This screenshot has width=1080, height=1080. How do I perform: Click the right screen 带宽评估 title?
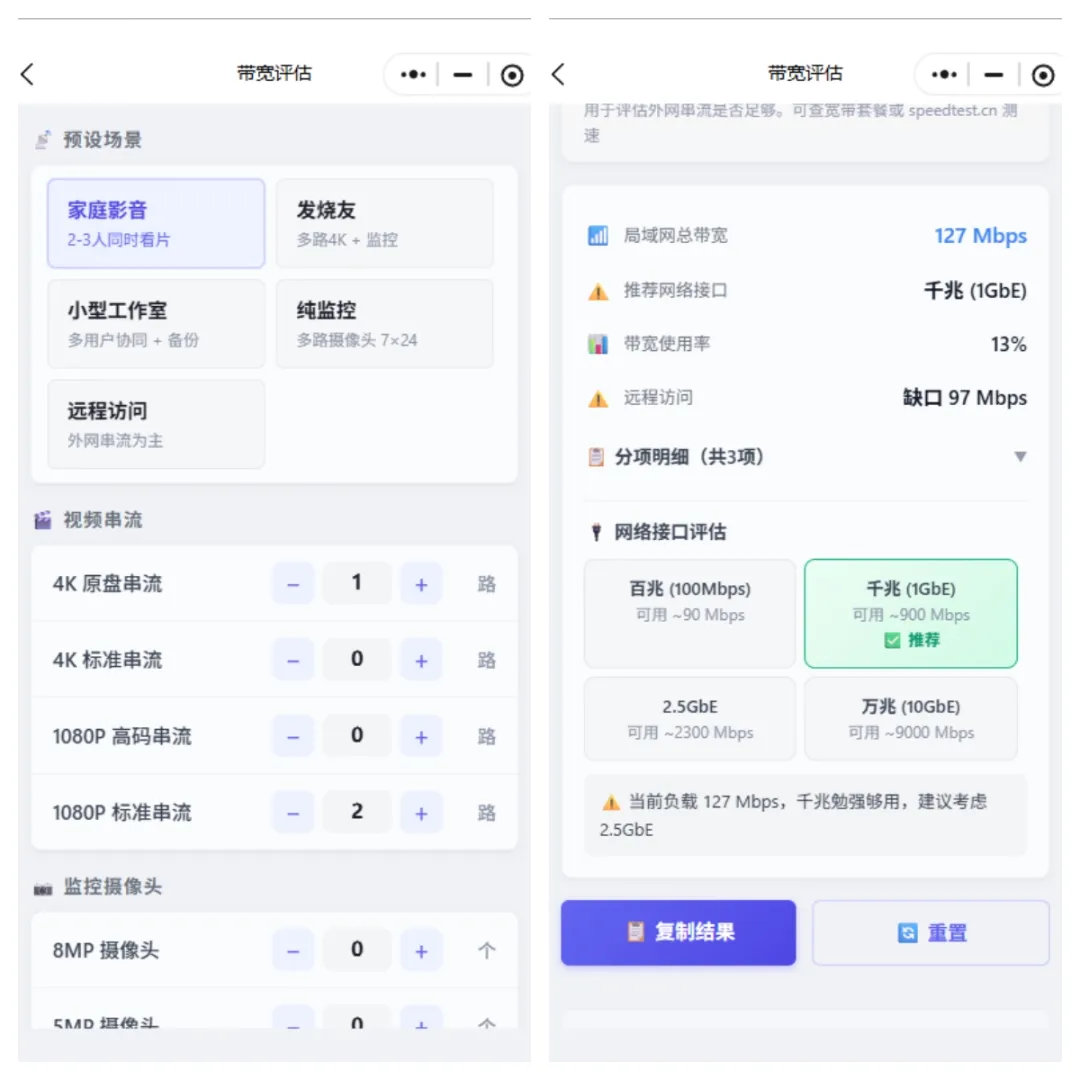pyautogui.click(x=805, y=73)
